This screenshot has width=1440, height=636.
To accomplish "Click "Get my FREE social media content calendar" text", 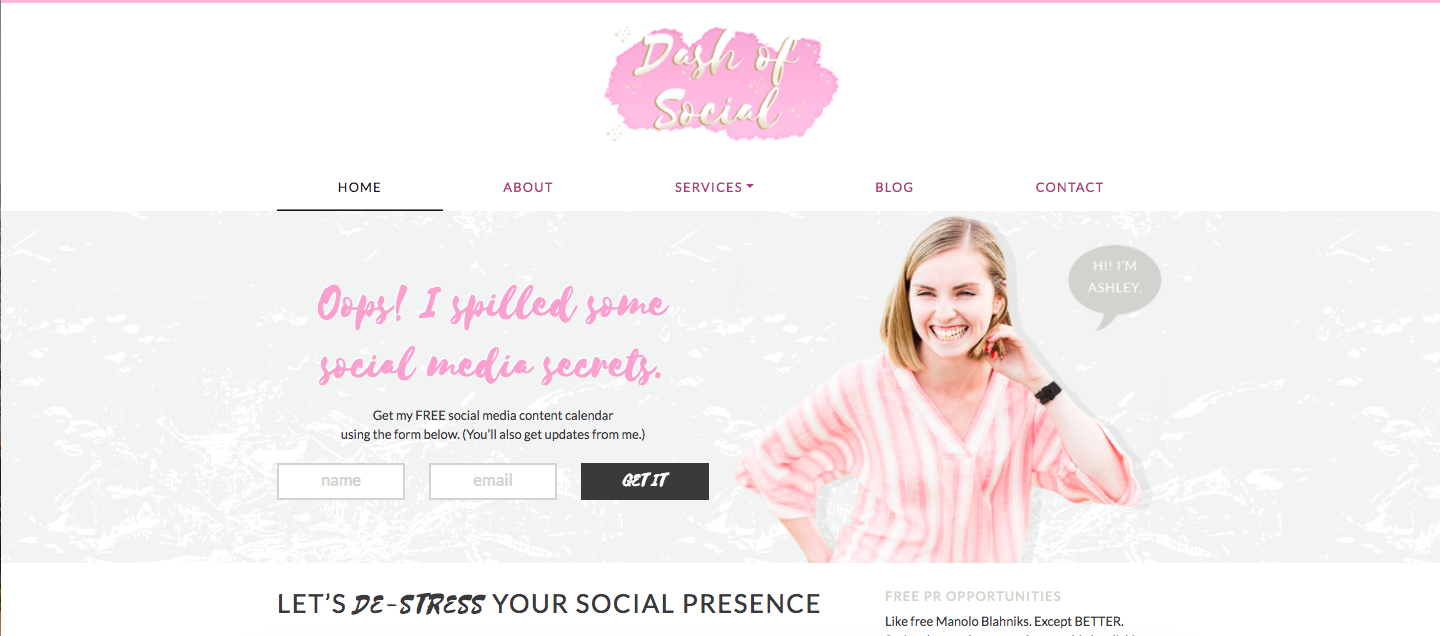I will (493, 415).
